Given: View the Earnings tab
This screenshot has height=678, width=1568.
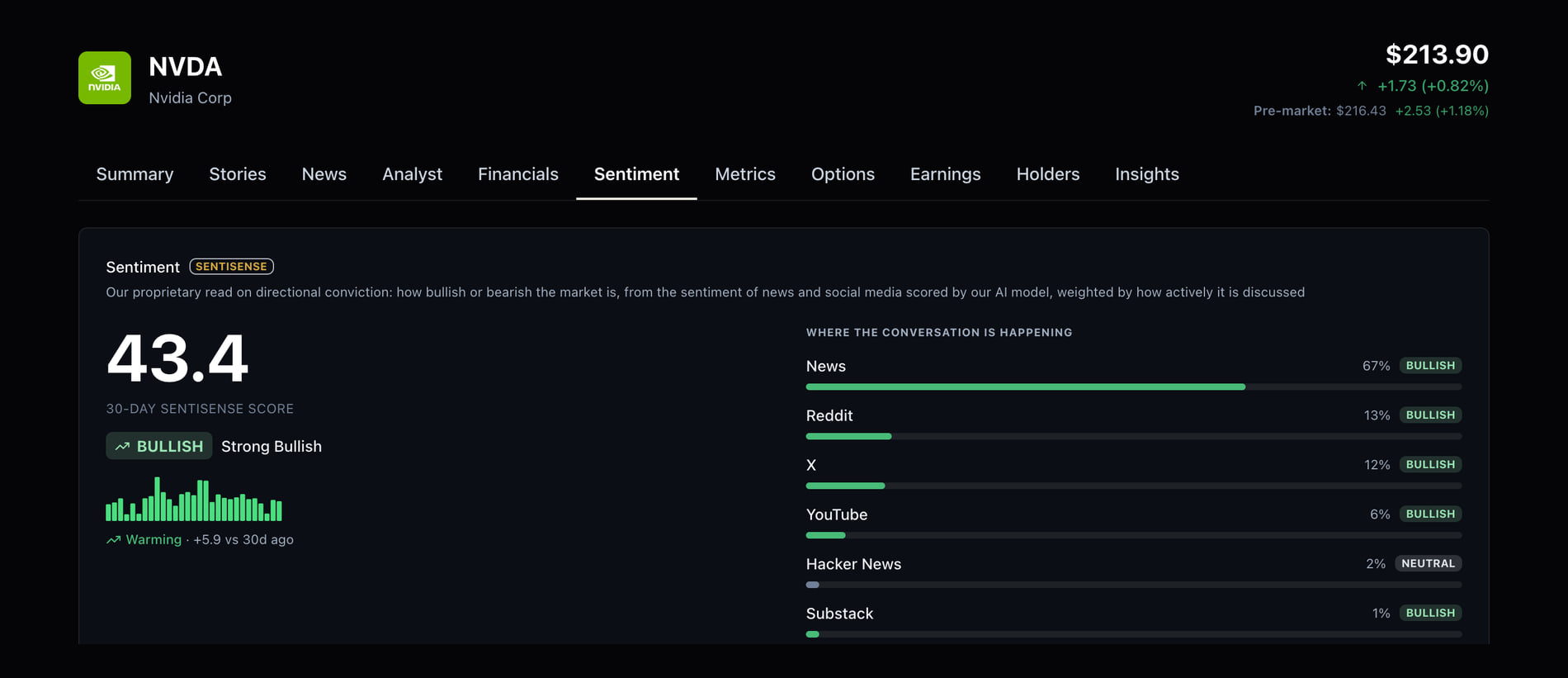Looking at the screenshot, I should click(945, 174).
